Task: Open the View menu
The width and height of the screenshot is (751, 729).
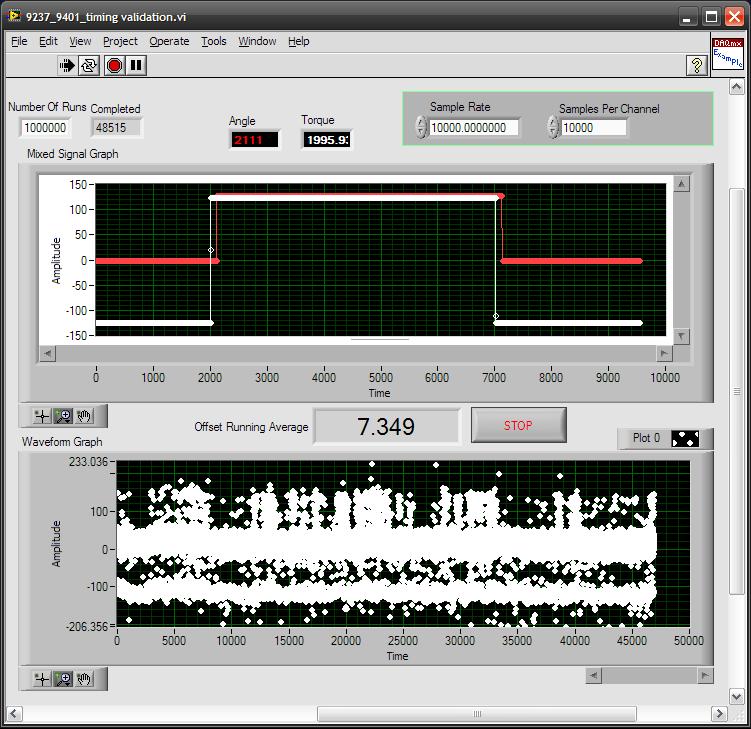Action: [80, 41]
